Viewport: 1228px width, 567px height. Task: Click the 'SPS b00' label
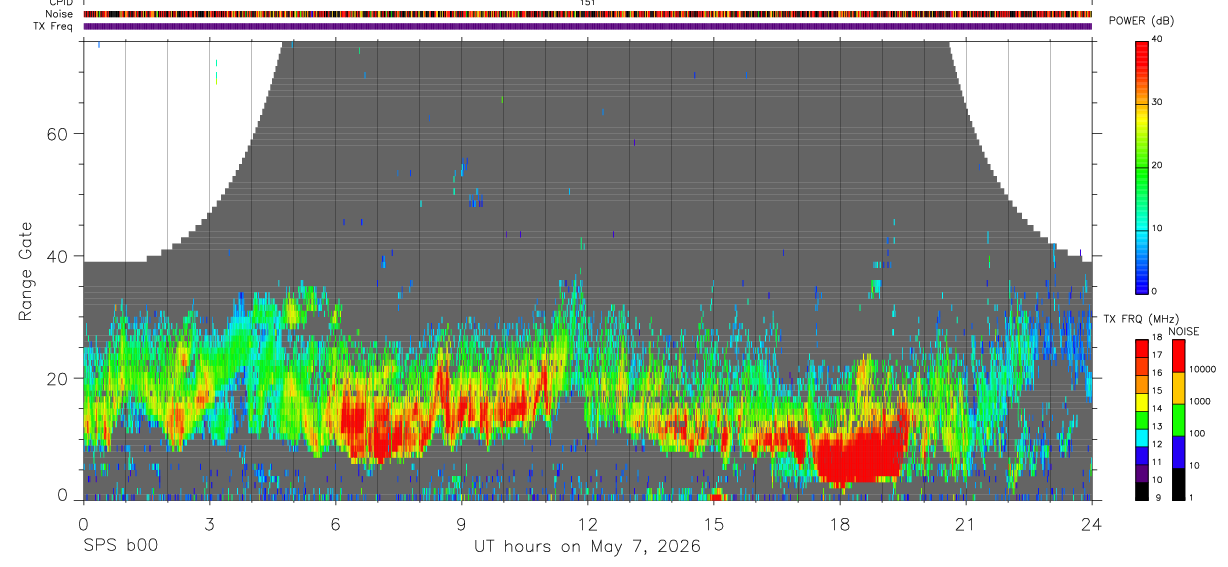click(x=119, y=546)
